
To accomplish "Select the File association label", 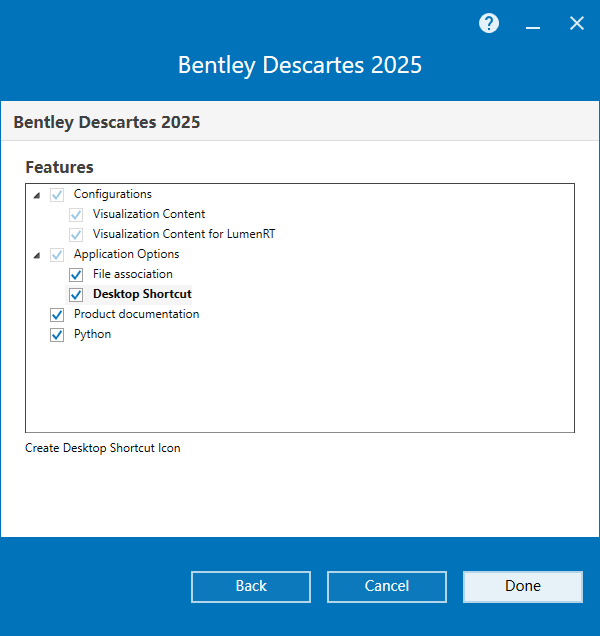I will point(133,274).
